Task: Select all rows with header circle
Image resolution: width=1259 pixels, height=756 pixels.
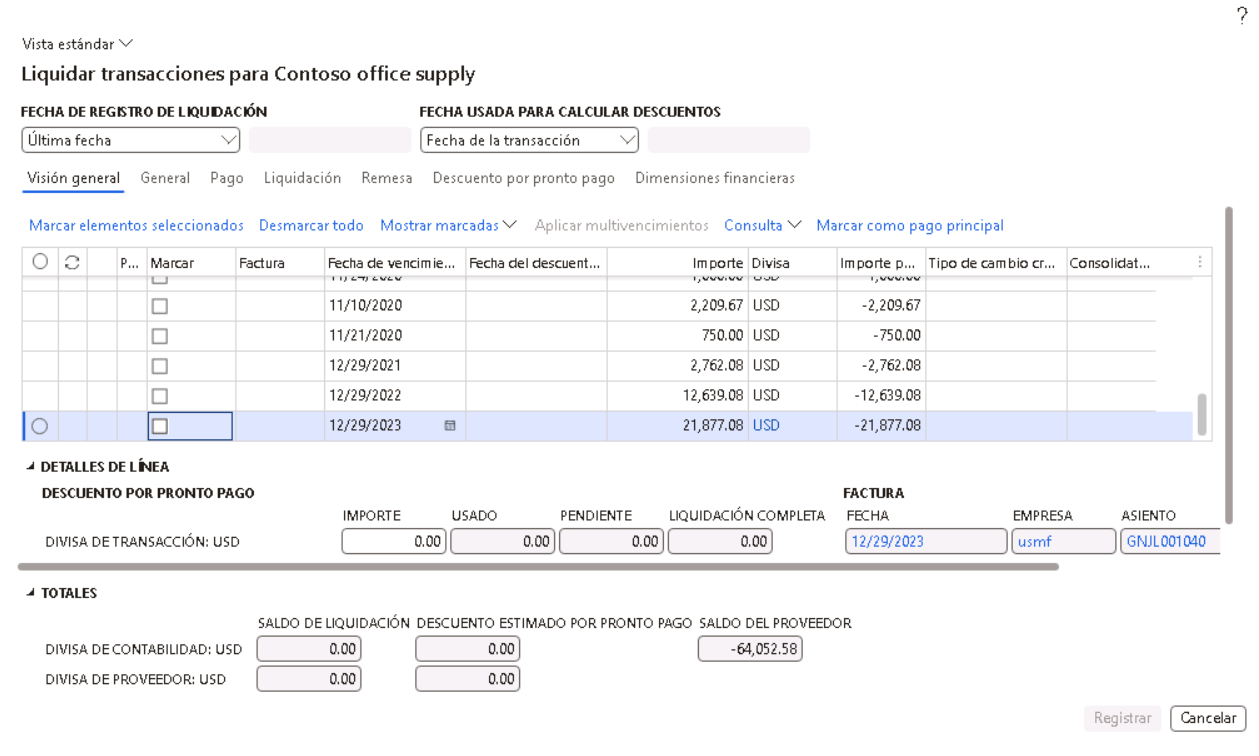Action: pos(40,263)
